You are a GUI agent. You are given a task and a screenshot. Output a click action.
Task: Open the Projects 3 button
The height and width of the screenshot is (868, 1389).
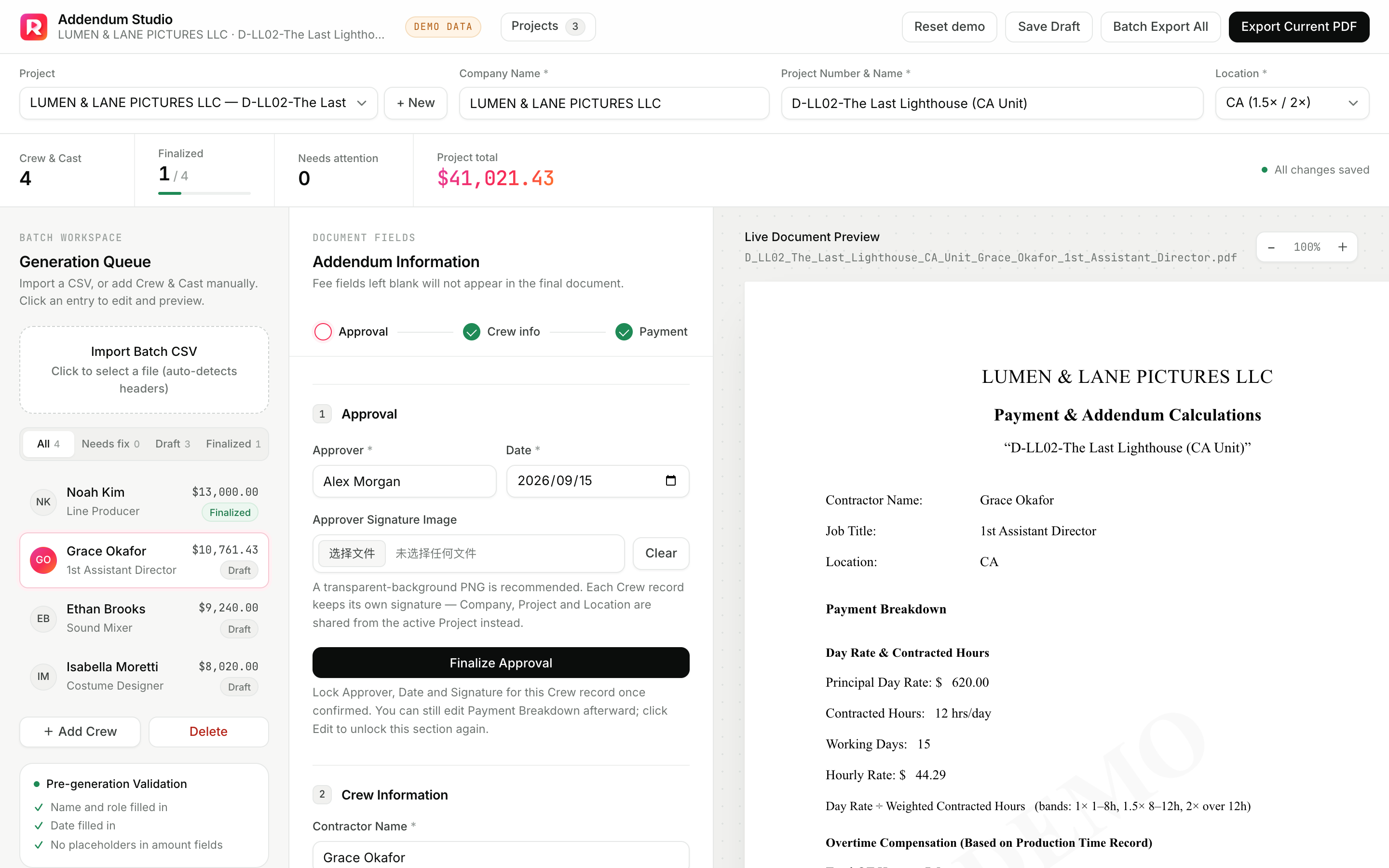[x=547, y=27]
